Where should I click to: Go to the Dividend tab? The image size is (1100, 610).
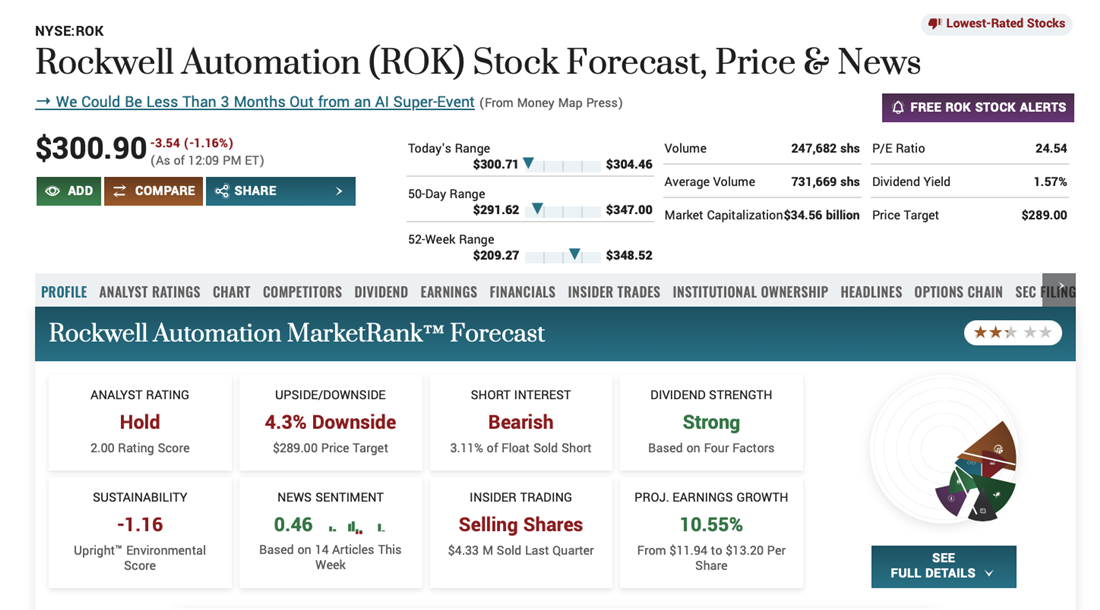[x=381, y=292]
